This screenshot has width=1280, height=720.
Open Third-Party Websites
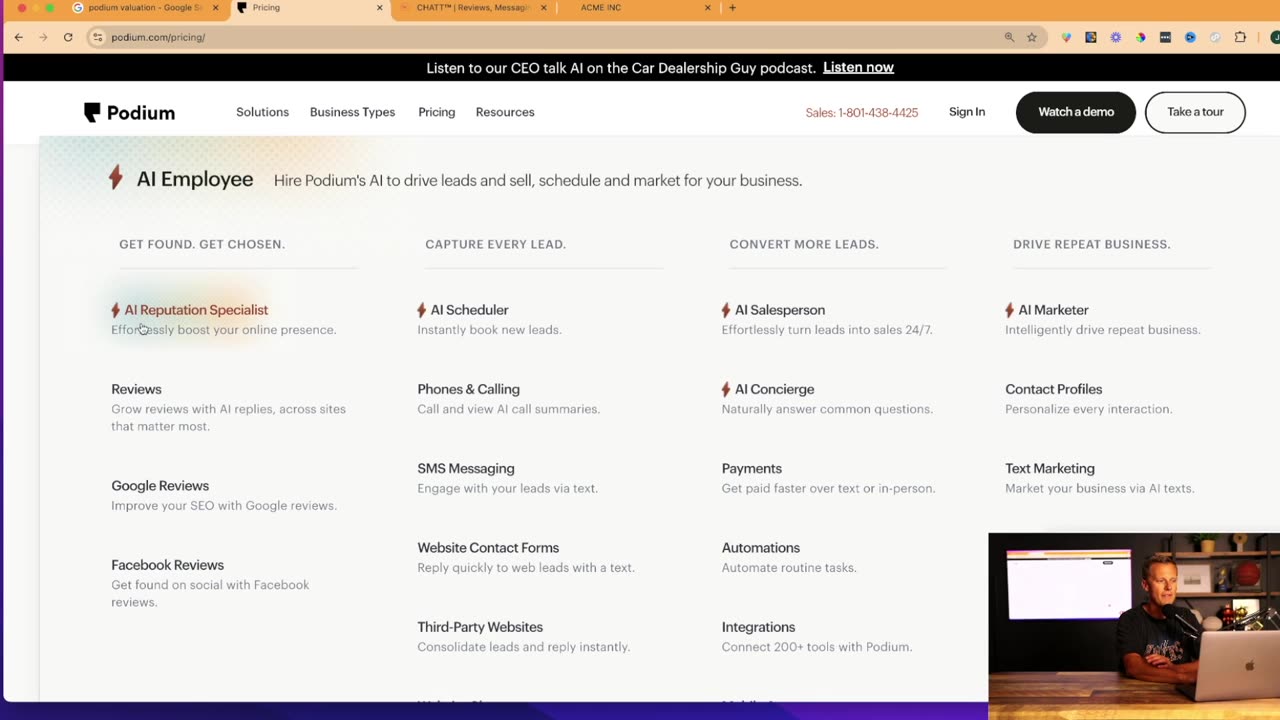[x=480, y=627]
